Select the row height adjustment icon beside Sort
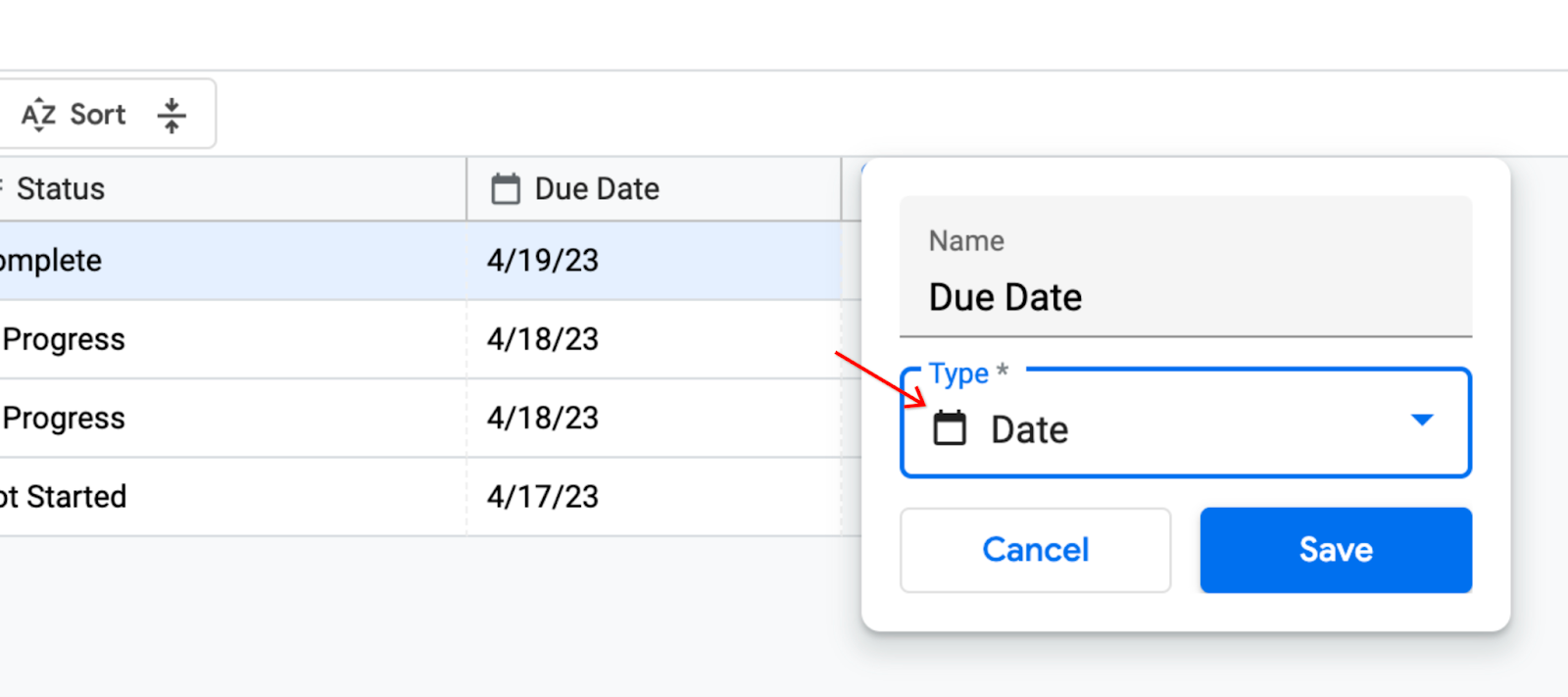 point(172,113)
